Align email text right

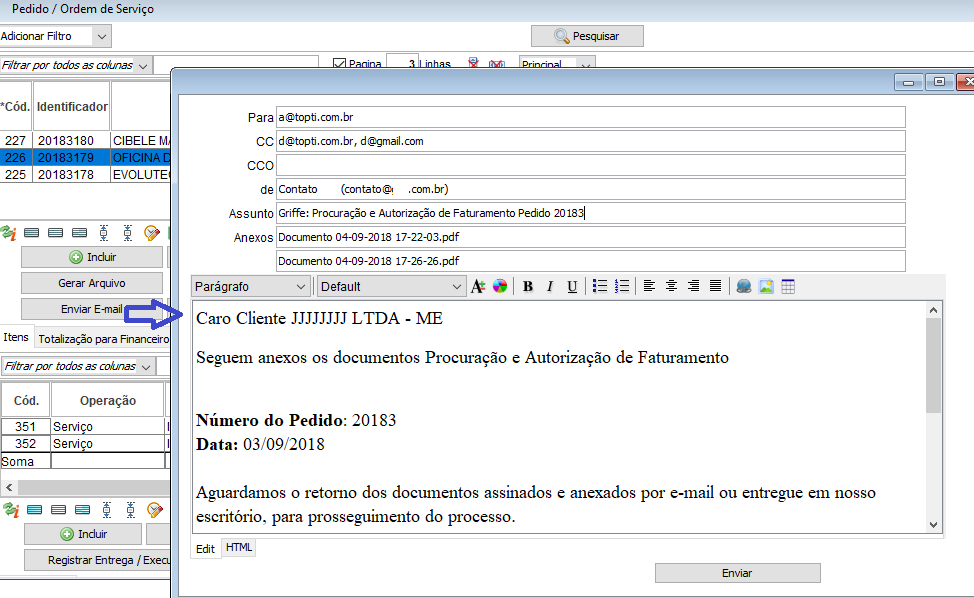[x=693, y=286]
